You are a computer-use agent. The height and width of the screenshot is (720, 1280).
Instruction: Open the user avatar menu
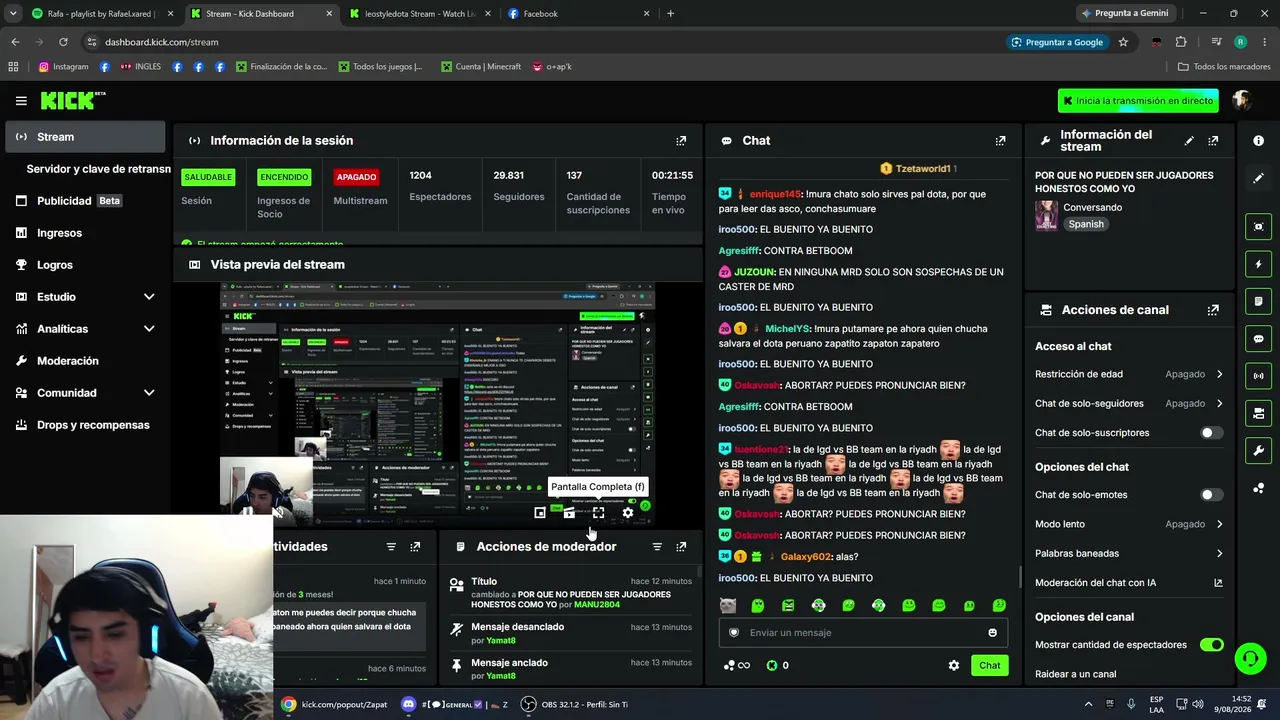point(1242,100)
